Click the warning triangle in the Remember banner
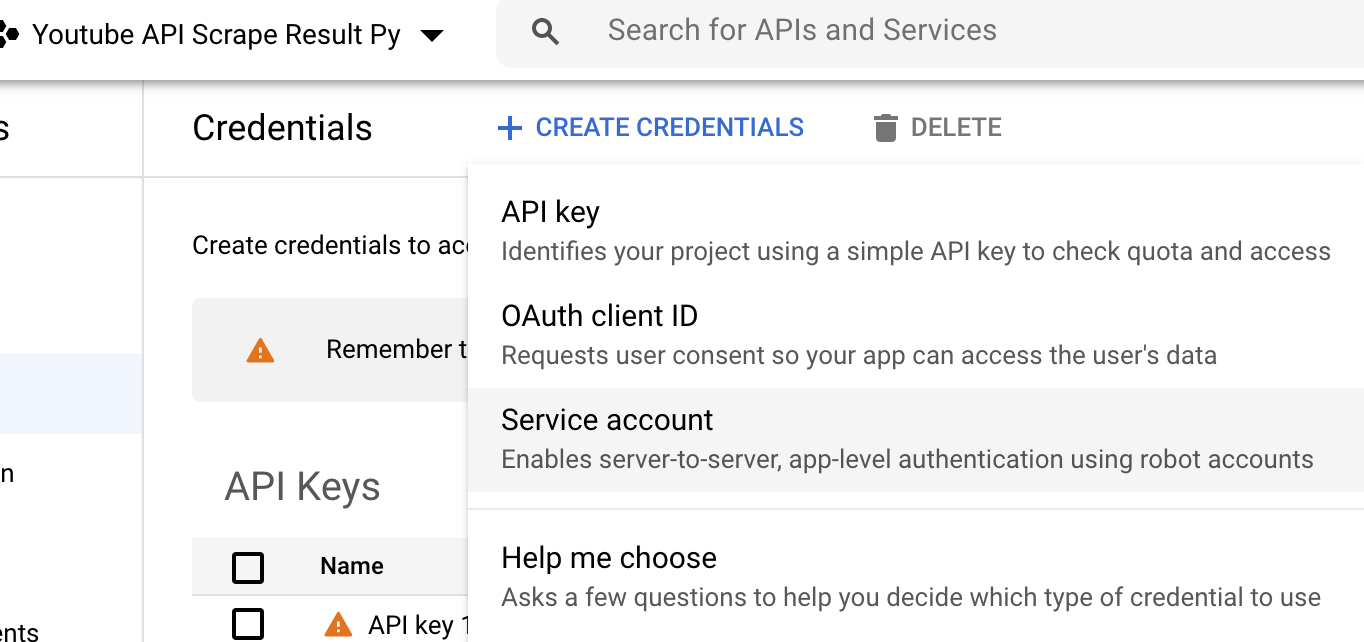The image size is (1364, 642). pos(260,350)
